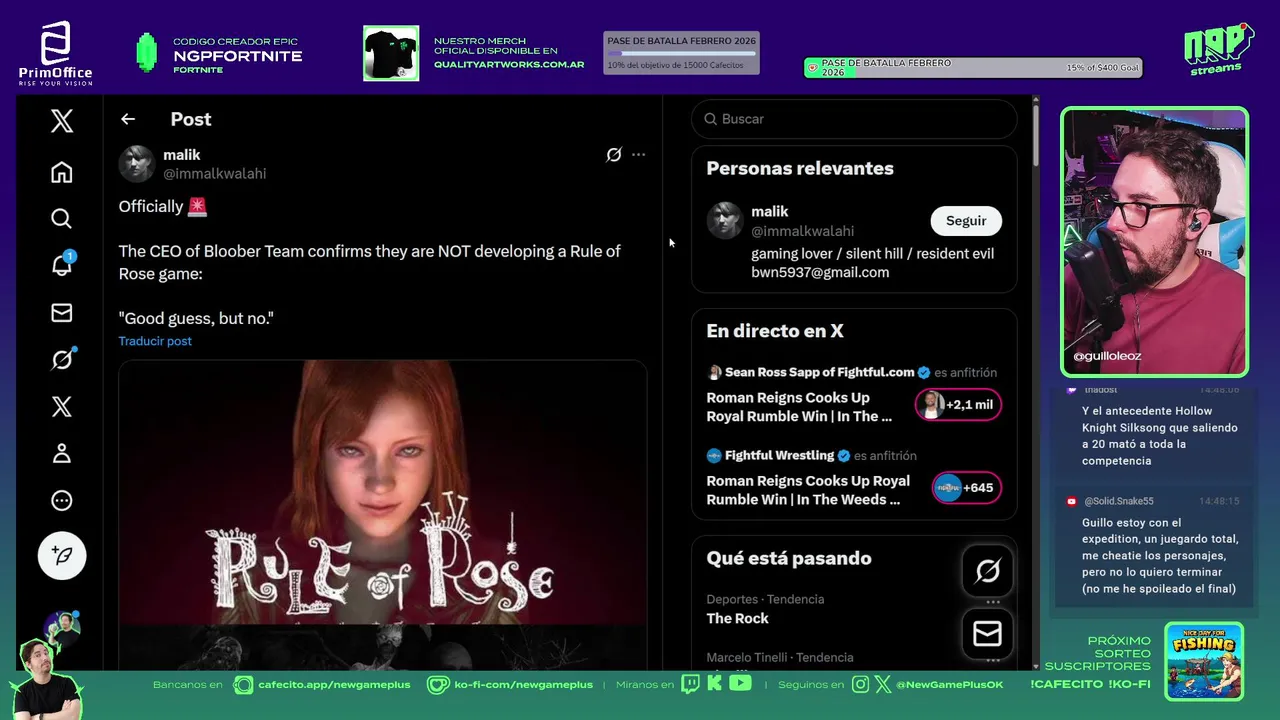Viewport: 1280px width, 720px height.
Task: Click Pase de Batalla Cafecitos progress bar
Action: [681, 53]
